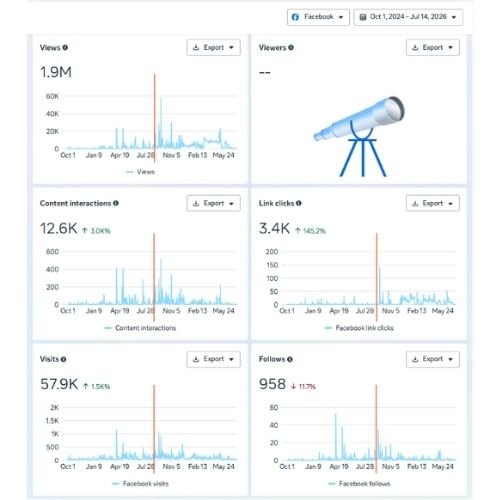
Task: Toggle the Views legend item
Action: tap(140, 172)
